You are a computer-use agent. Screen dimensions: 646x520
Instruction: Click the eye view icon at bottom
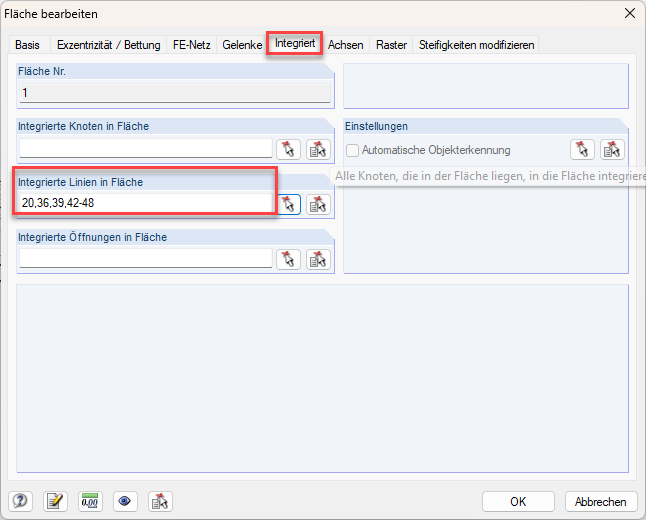point(125,502)
